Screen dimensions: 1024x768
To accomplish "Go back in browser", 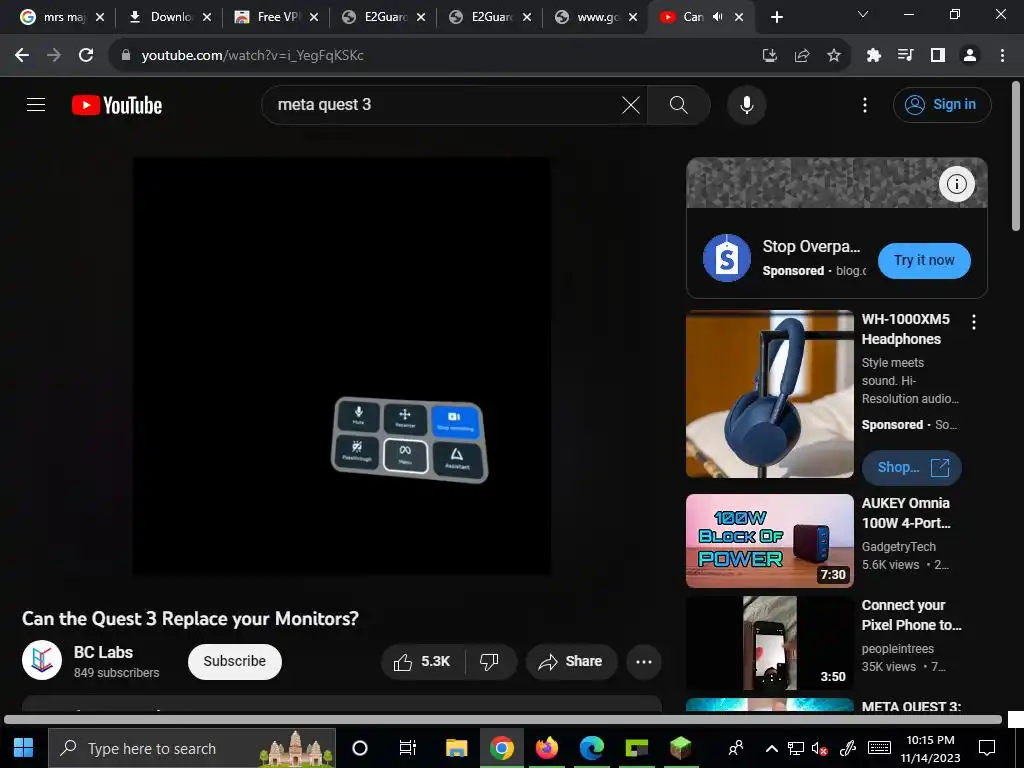I will coord(22,55).
